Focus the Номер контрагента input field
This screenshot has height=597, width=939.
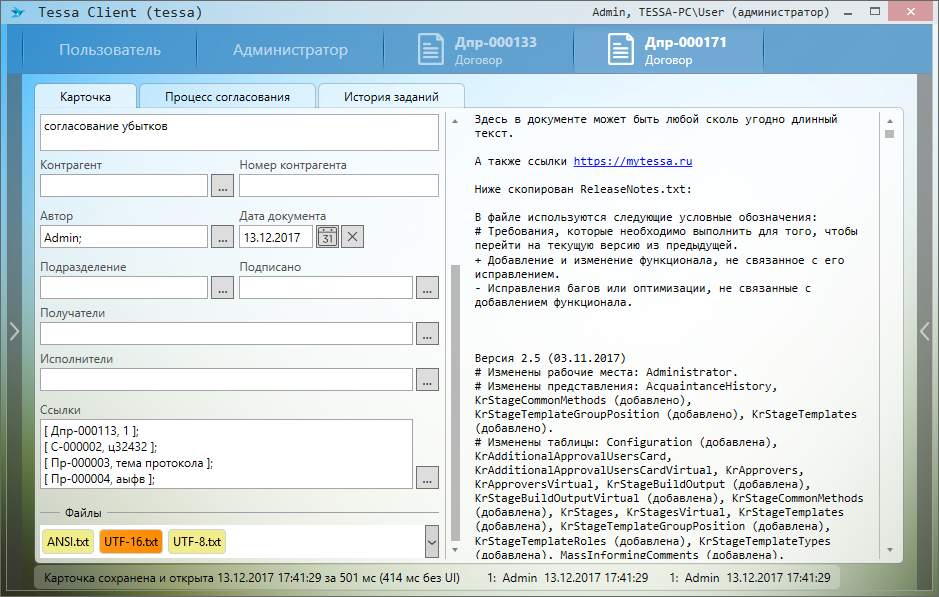pyautogui.click(x=339, y=186)
